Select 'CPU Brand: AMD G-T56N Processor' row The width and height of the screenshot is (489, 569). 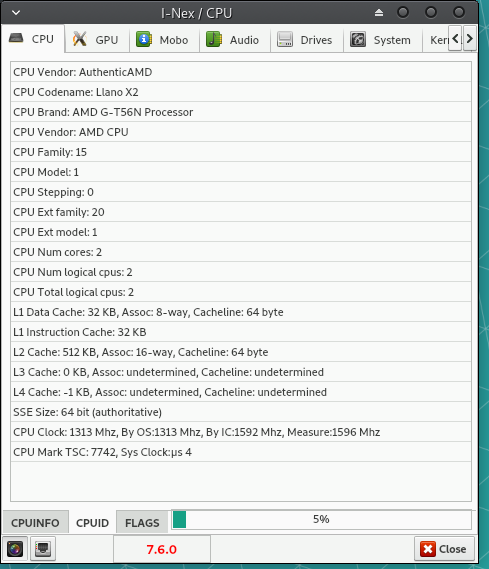[x=241, y=112]
